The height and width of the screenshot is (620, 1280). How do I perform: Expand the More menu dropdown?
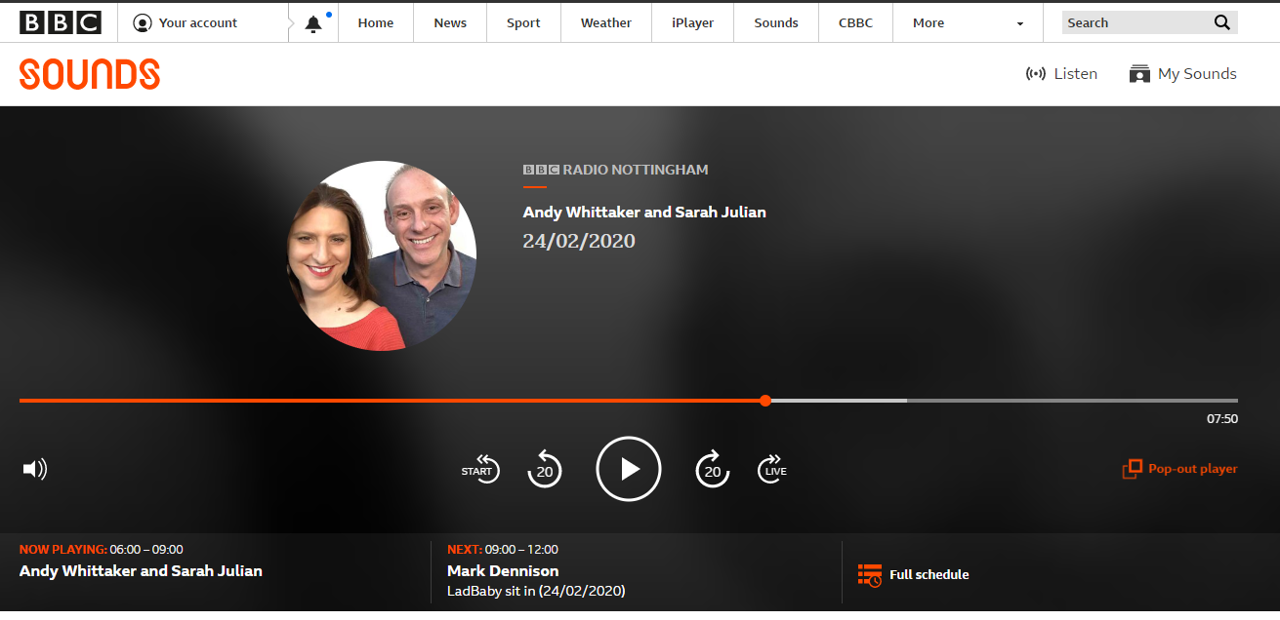967,23
